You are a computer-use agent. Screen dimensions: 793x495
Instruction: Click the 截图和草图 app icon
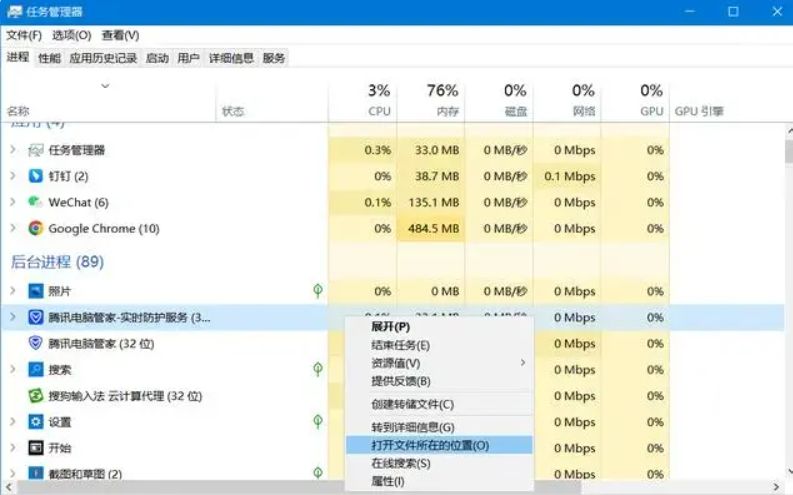click(35, 473)
